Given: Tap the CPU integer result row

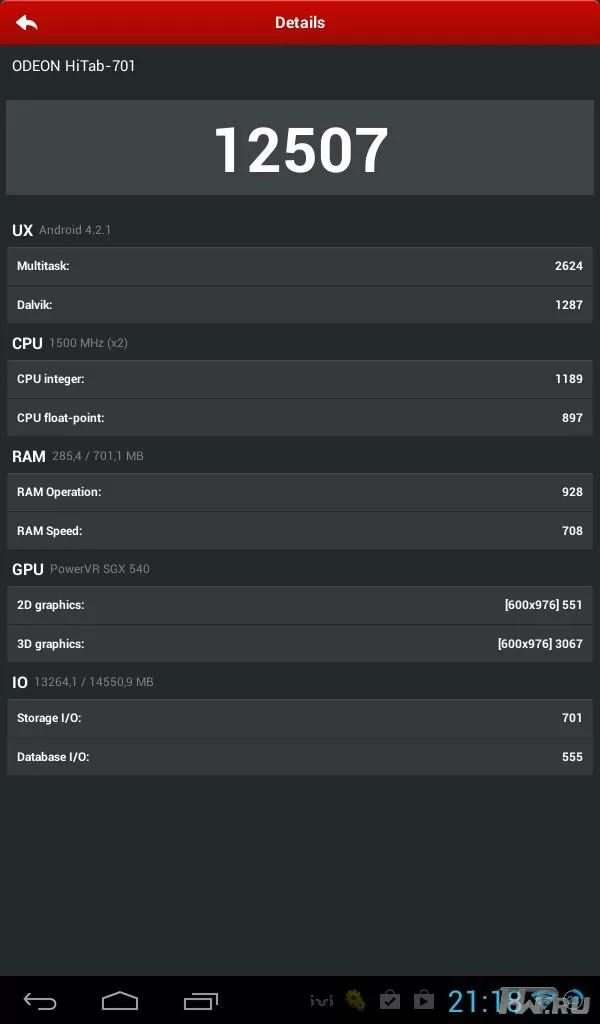Looking at the screenshot, I should [x=300, y=379].
